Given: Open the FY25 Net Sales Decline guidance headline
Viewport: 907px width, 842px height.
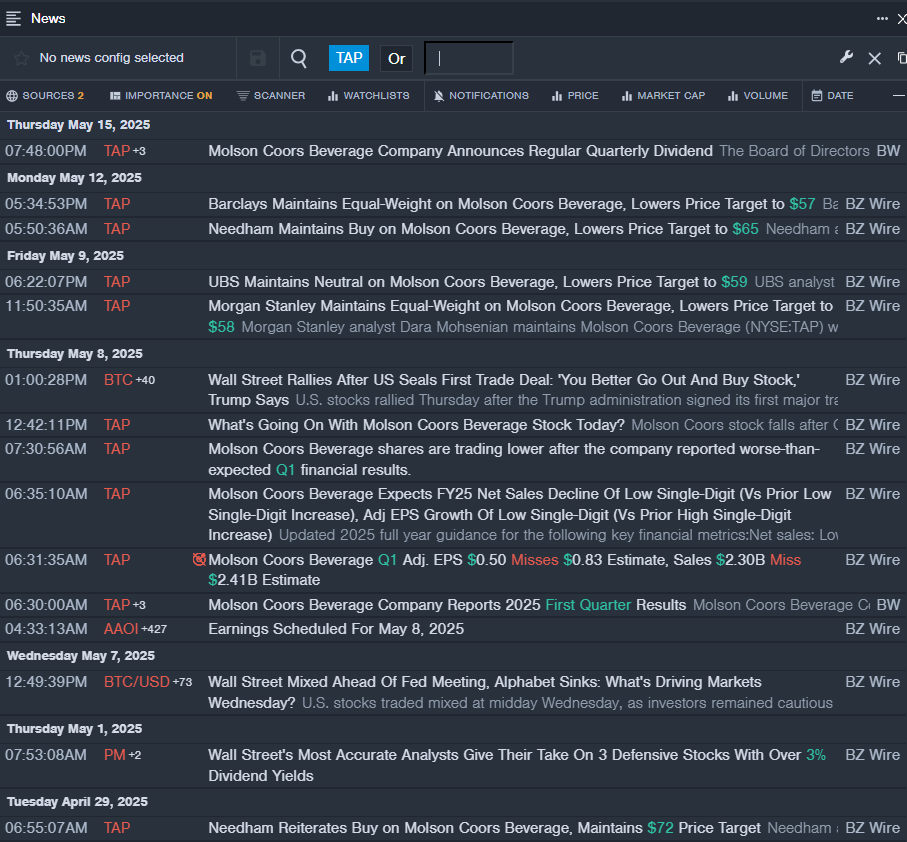Looking at the screenshot, I should (519, 514).
